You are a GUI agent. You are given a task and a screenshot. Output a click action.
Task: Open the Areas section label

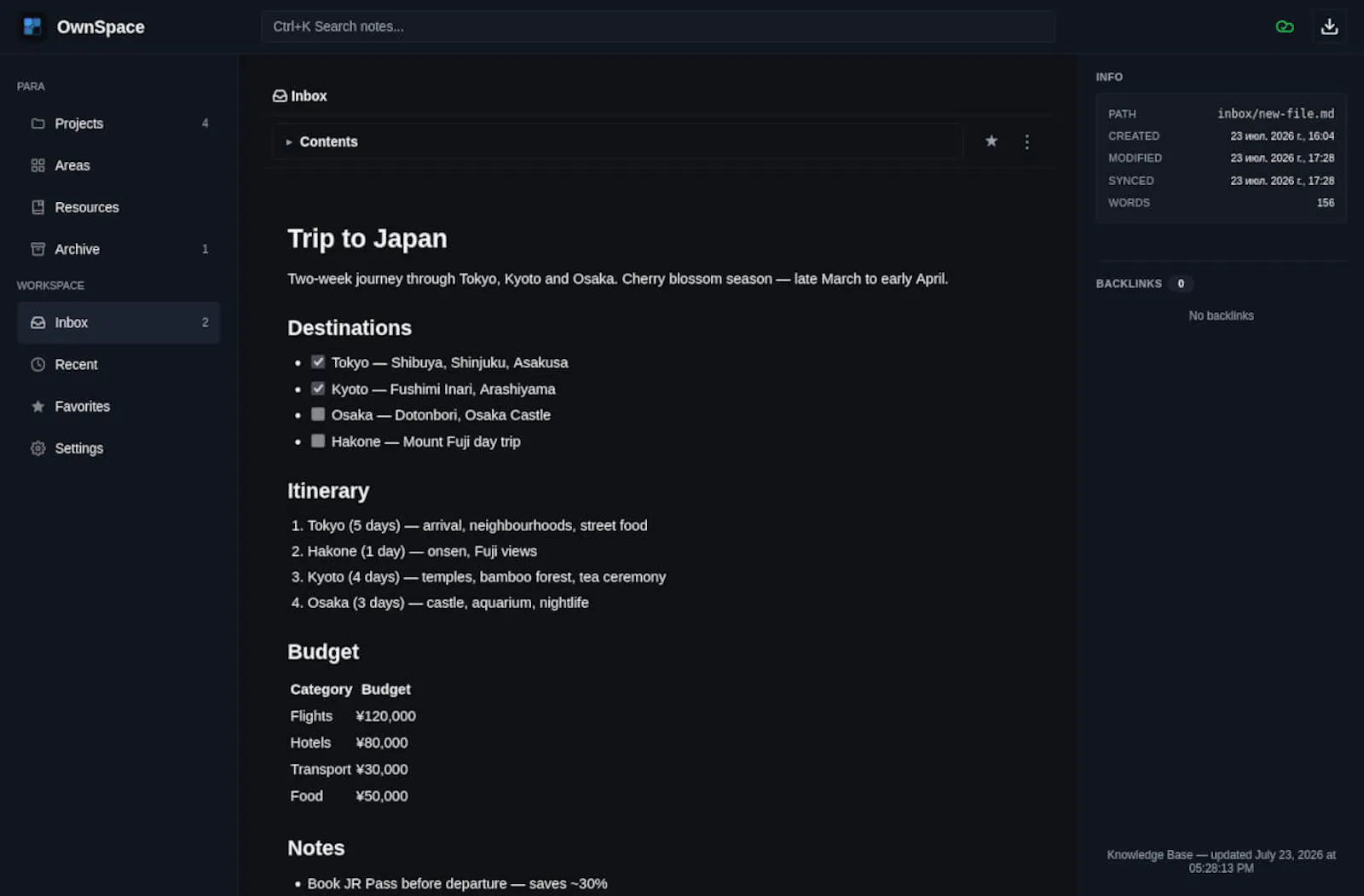[x=72, y=165]
